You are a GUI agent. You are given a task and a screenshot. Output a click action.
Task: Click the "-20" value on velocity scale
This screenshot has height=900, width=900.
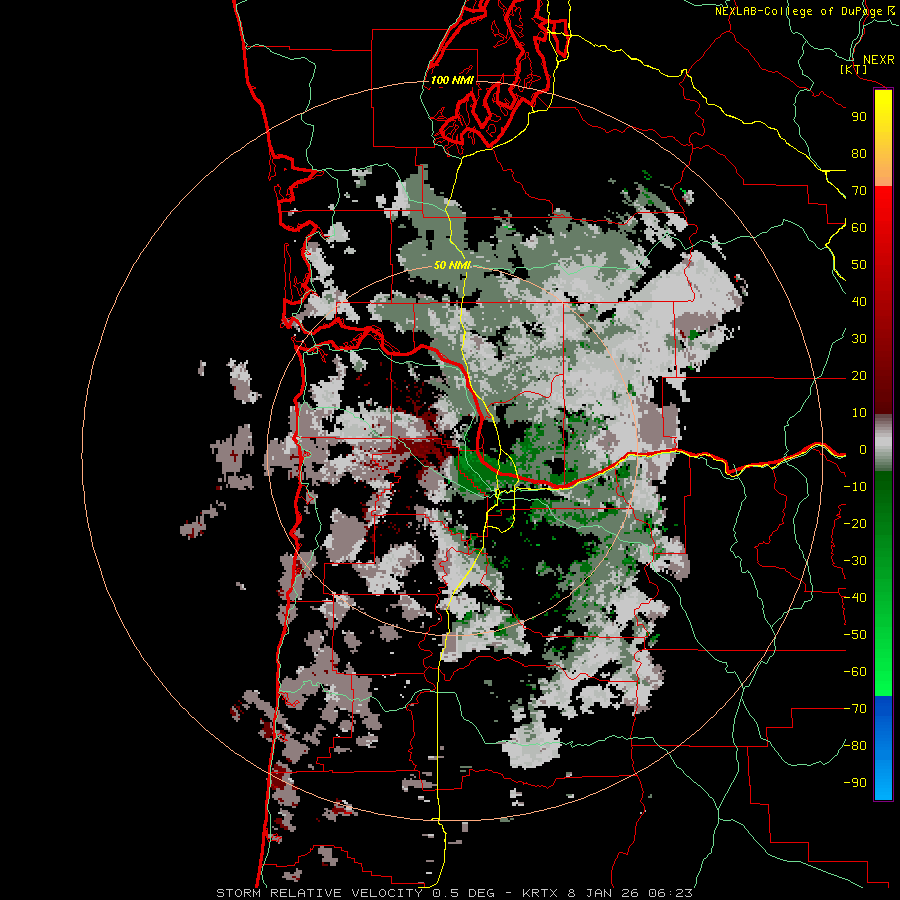pyautogui.click(x=855, y=524)
